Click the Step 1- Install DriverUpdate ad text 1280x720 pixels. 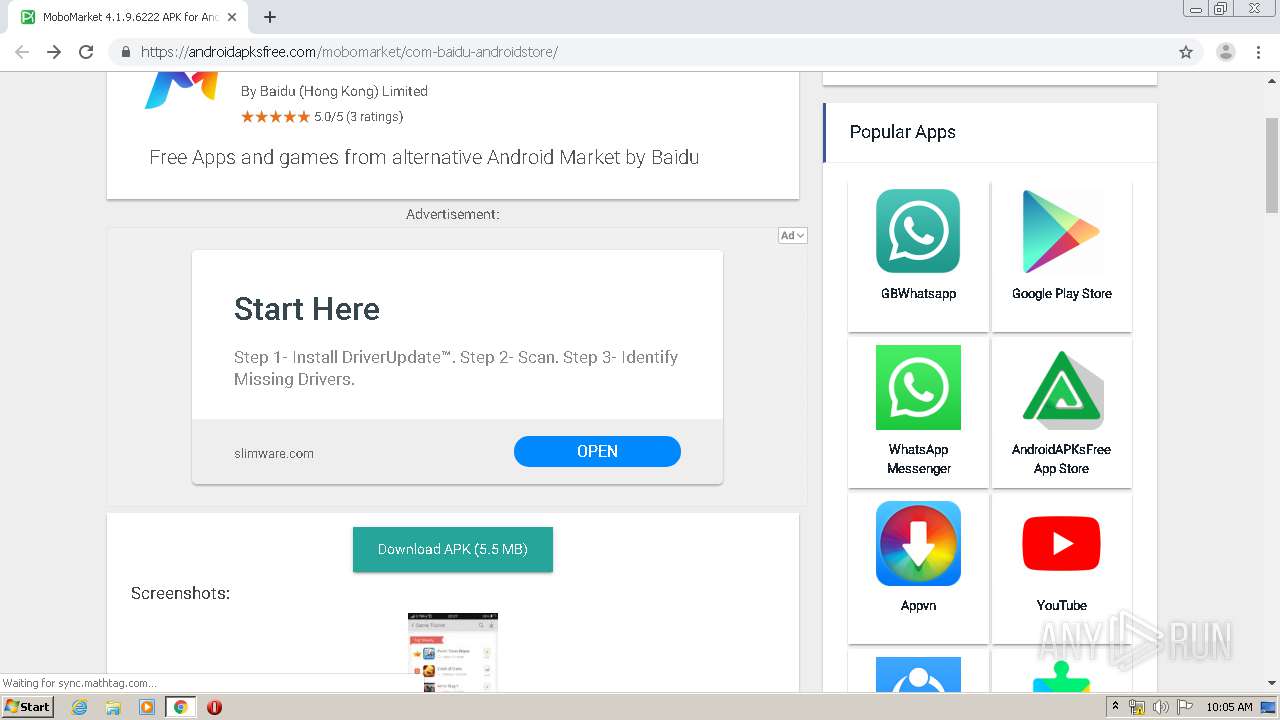(456, 368)
